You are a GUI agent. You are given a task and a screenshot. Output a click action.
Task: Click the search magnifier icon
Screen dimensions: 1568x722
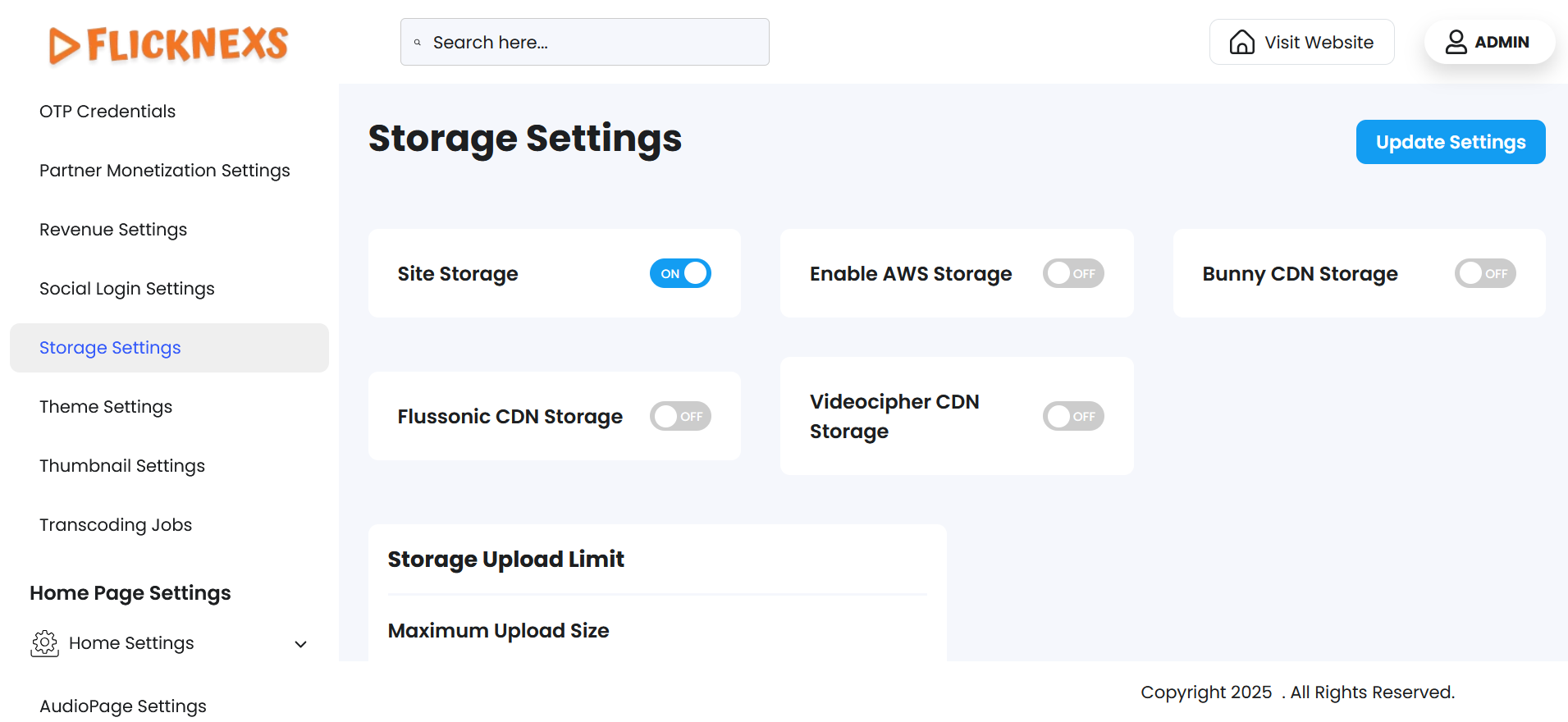(418, 43)
